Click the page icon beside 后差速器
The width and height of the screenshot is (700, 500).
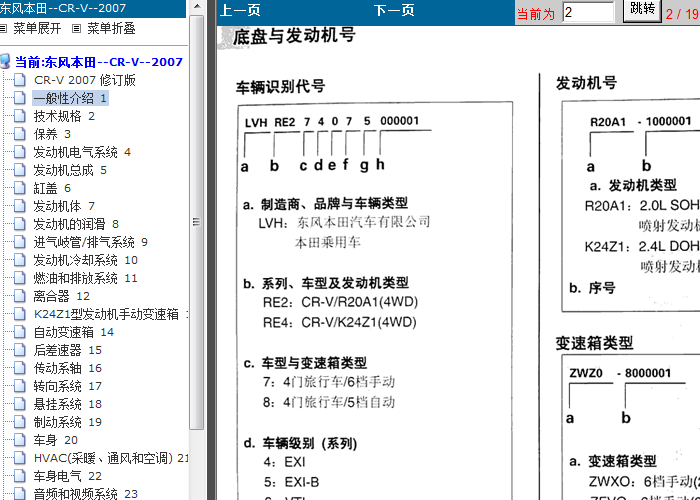[20, 350]
